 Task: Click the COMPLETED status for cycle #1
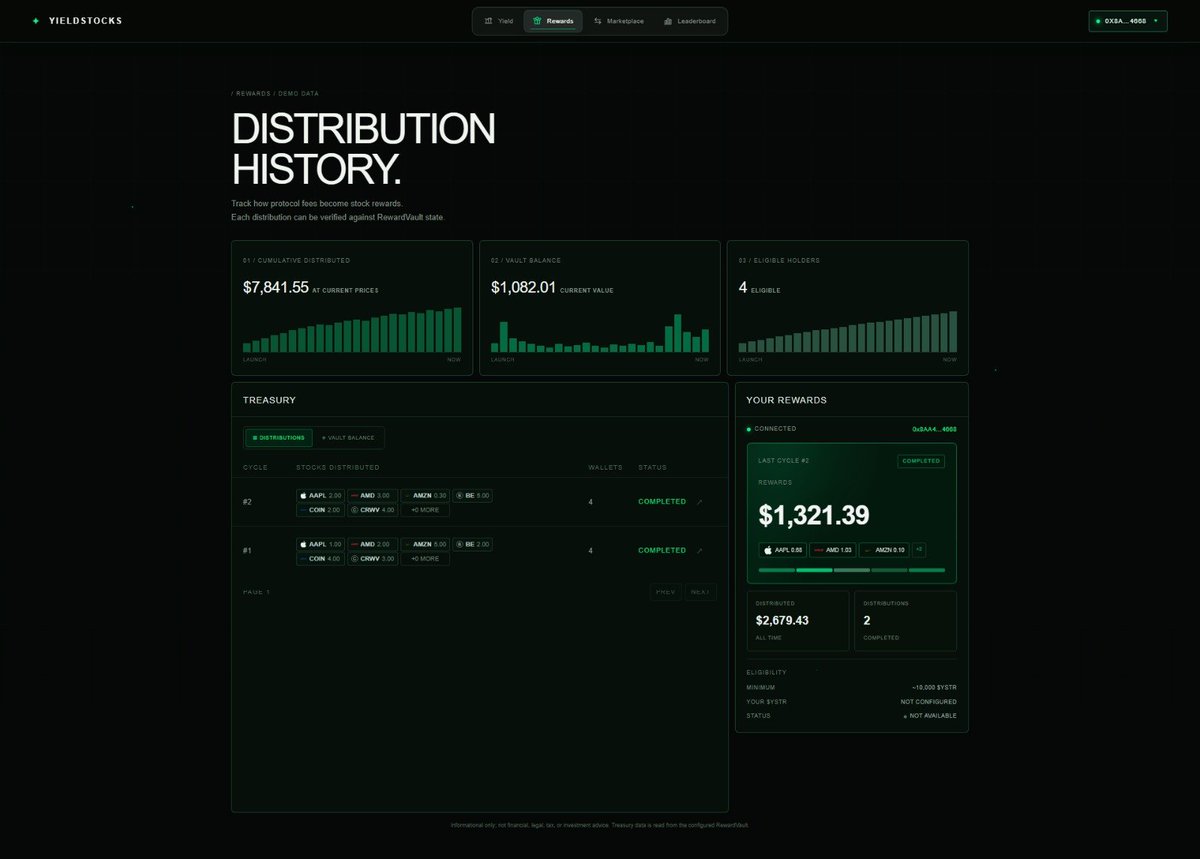(x=662, y=551)
